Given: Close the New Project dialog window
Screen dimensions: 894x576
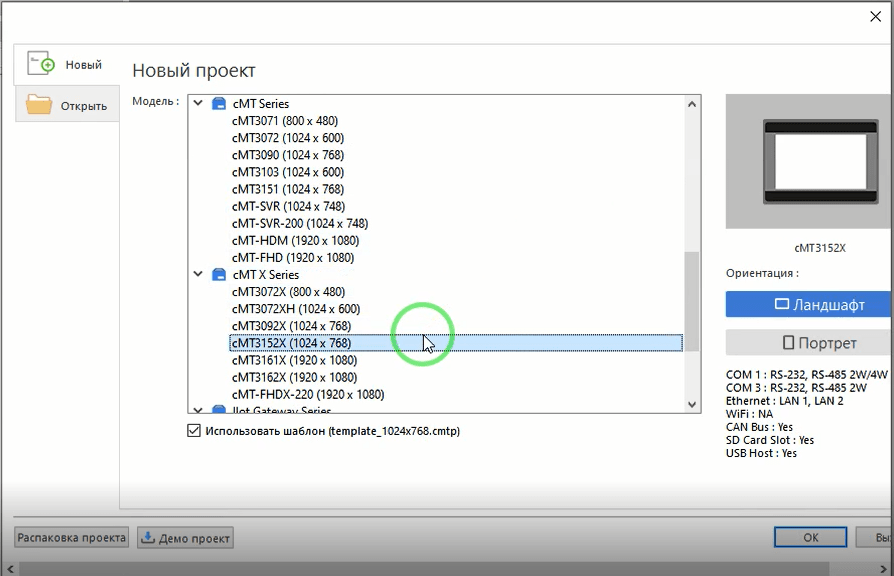Looking at the screenshot, I should pyautogui.click(x=877, y=14).
